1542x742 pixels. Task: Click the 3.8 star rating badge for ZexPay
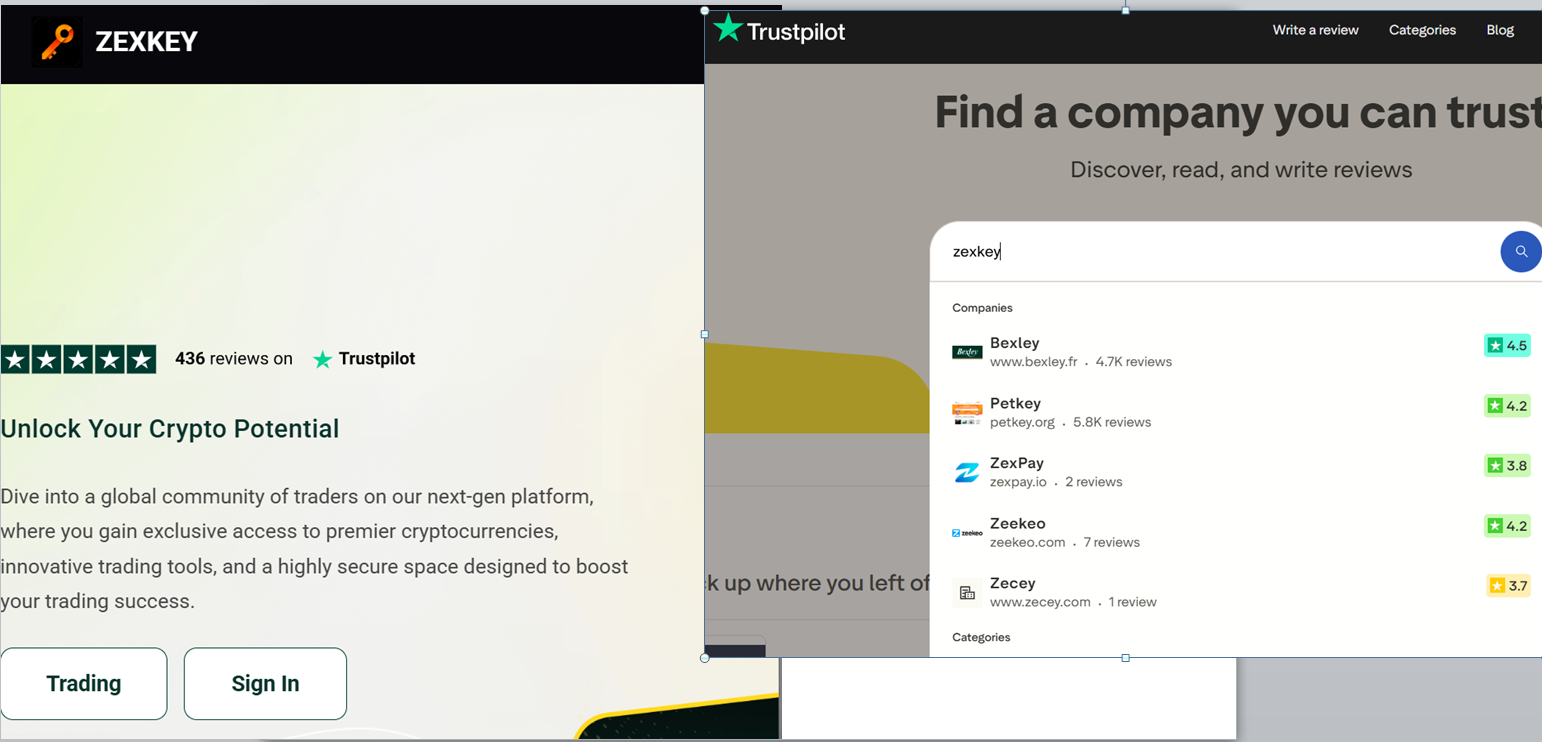point(1507,466)
